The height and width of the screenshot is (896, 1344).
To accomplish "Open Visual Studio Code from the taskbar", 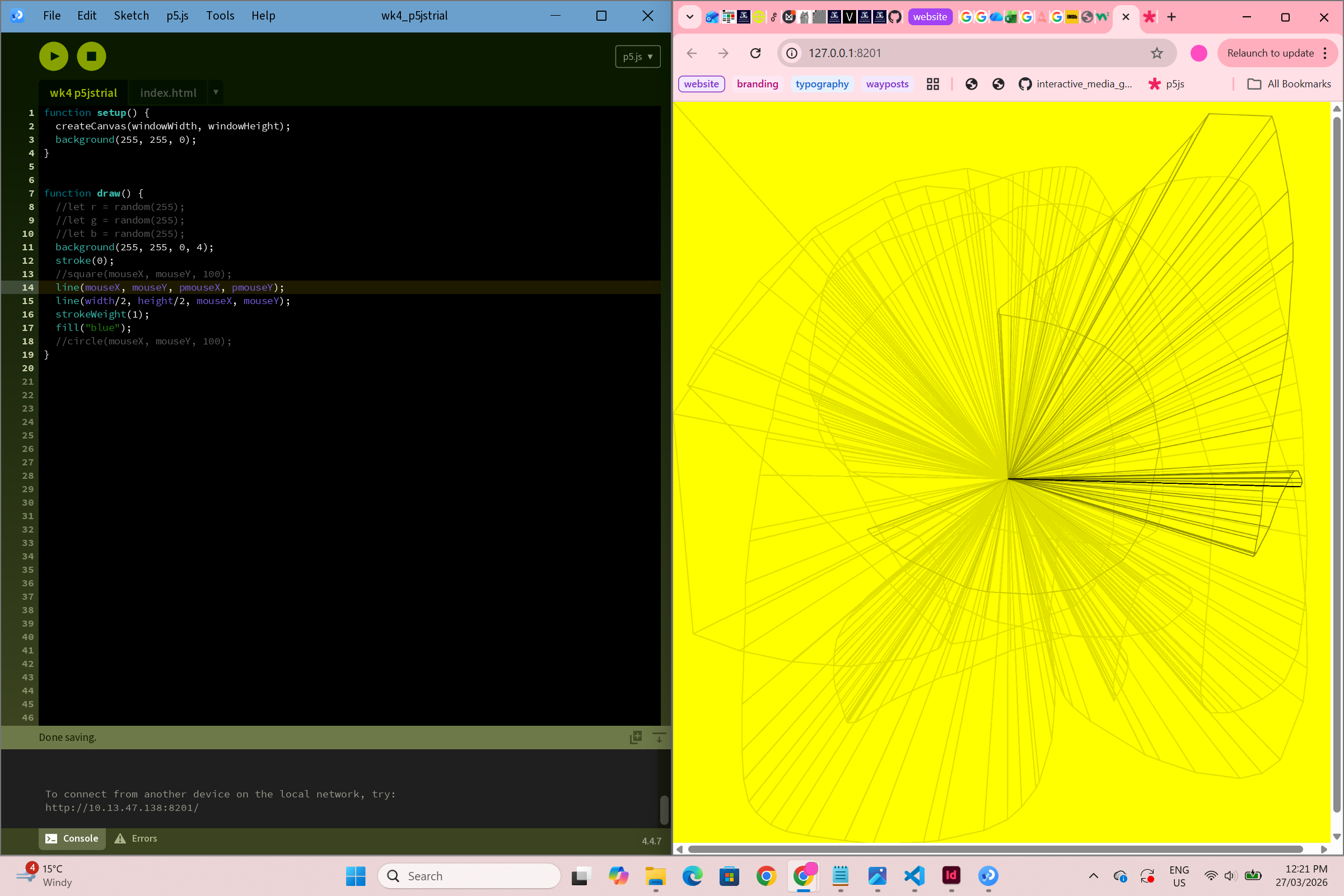I will coord(914,876).
